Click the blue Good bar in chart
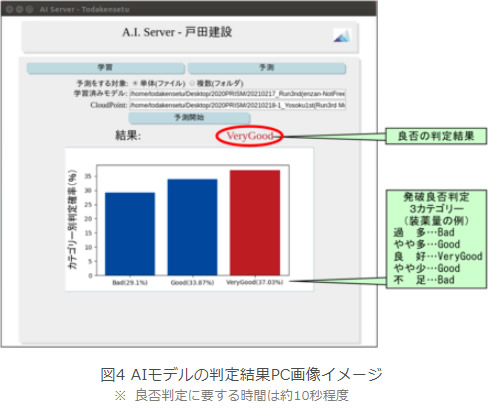 point(192,227)
